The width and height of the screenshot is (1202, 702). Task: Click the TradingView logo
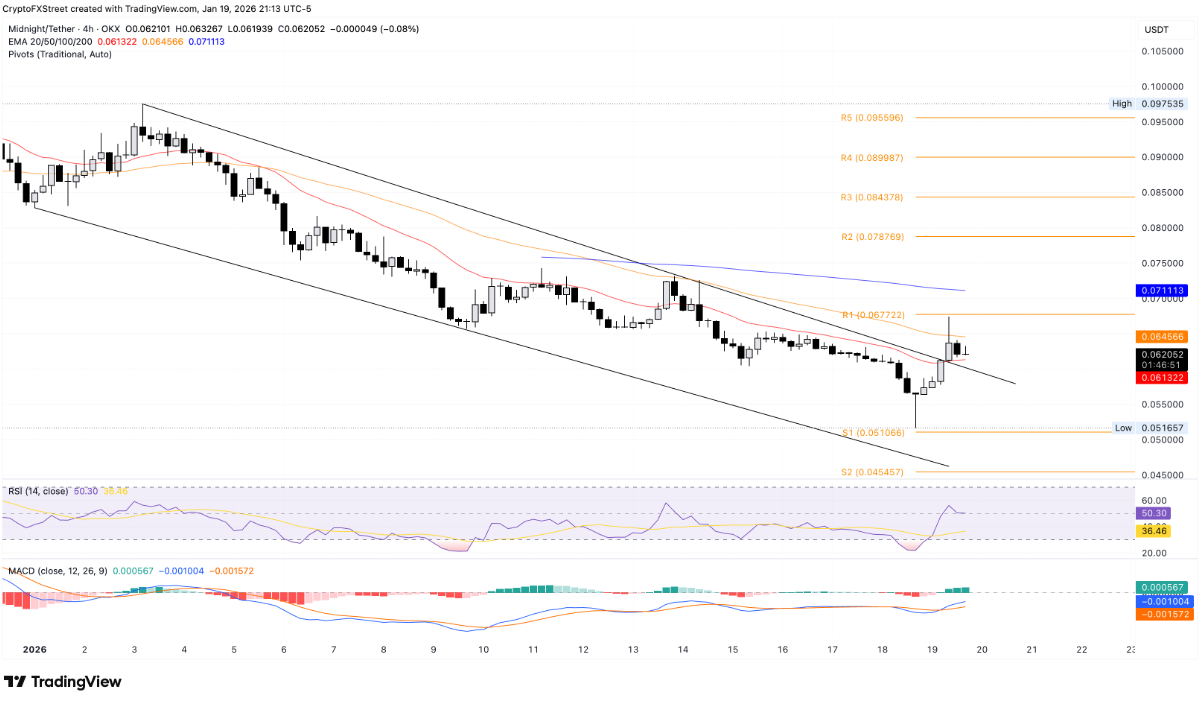(x=62, y=682)
